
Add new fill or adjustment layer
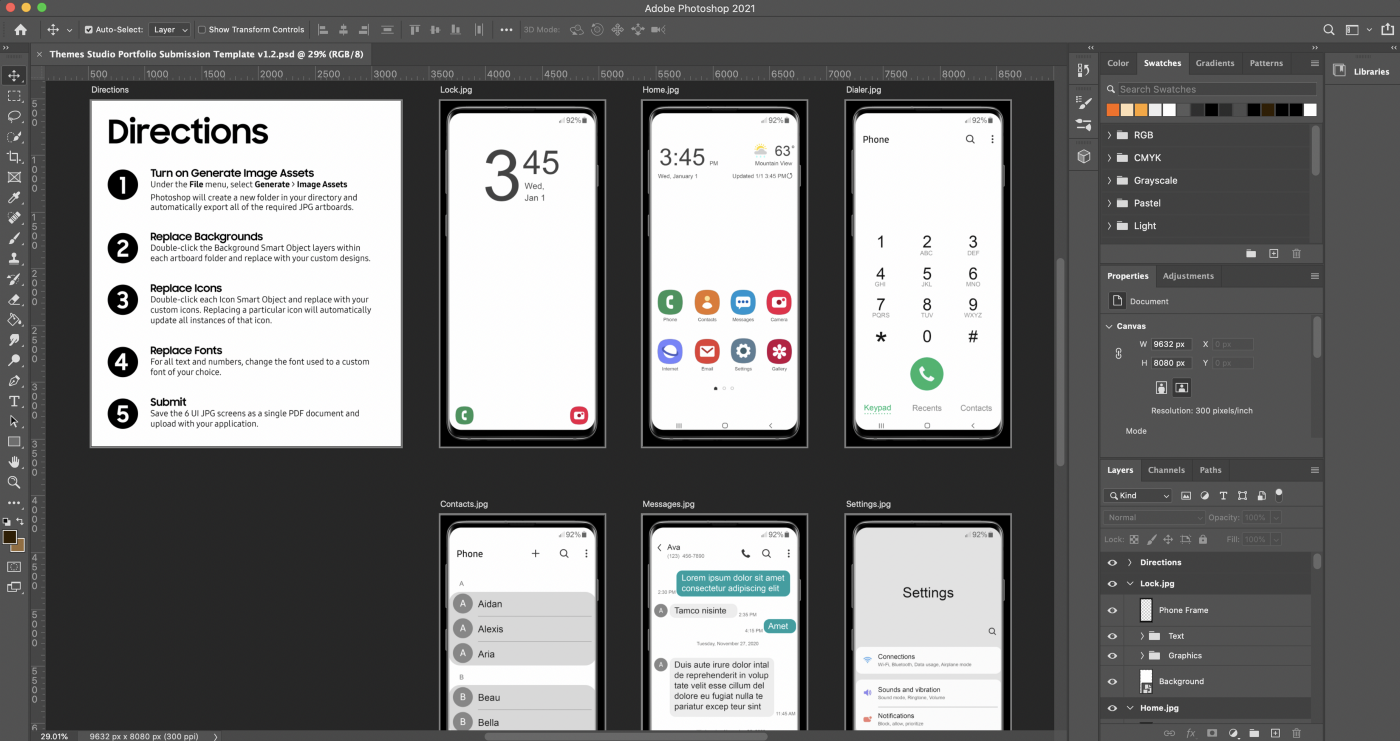point(1233,733)
